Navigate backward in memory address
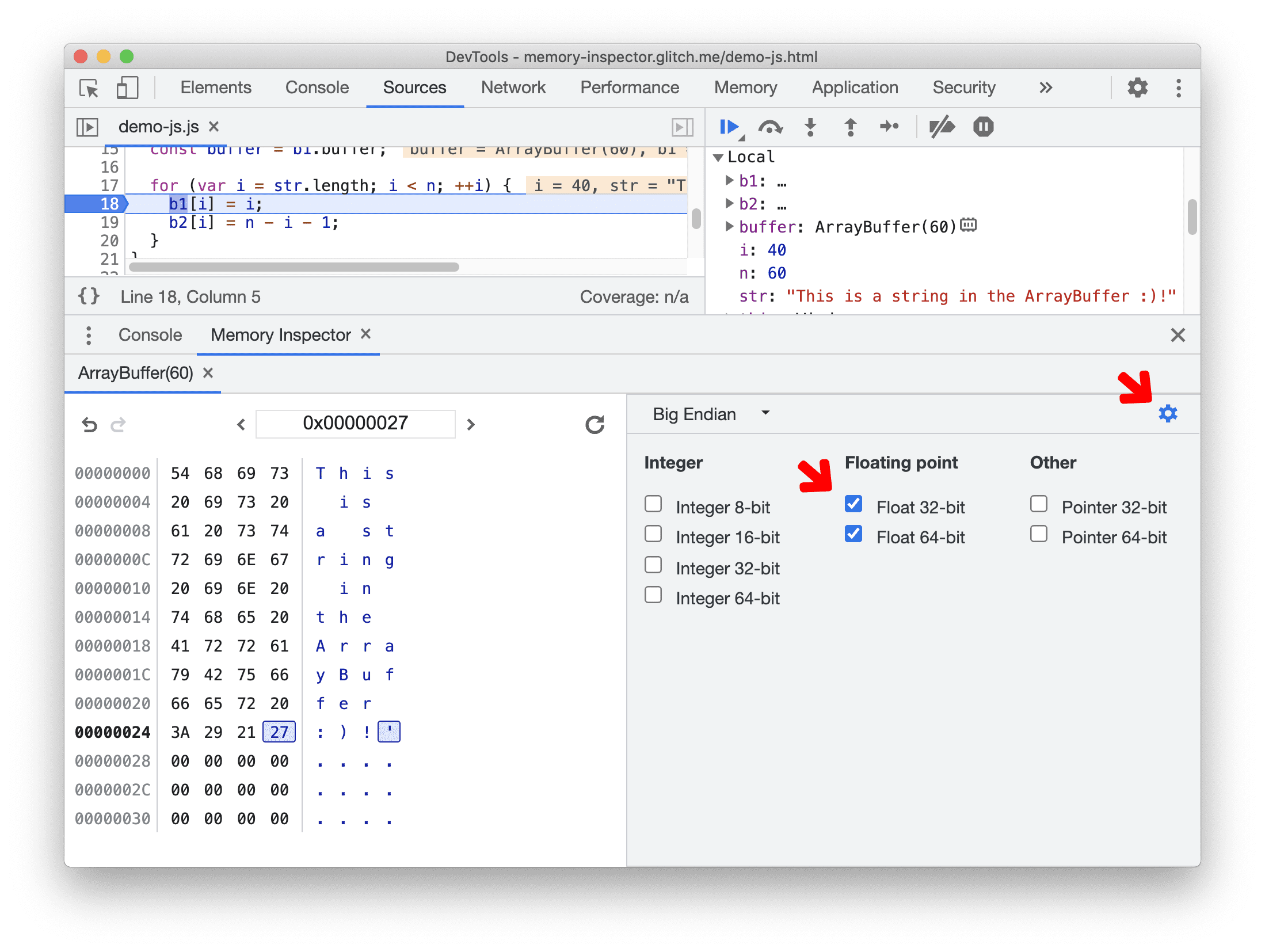This screenshot has height=952, width=1265. coord(240,422)
